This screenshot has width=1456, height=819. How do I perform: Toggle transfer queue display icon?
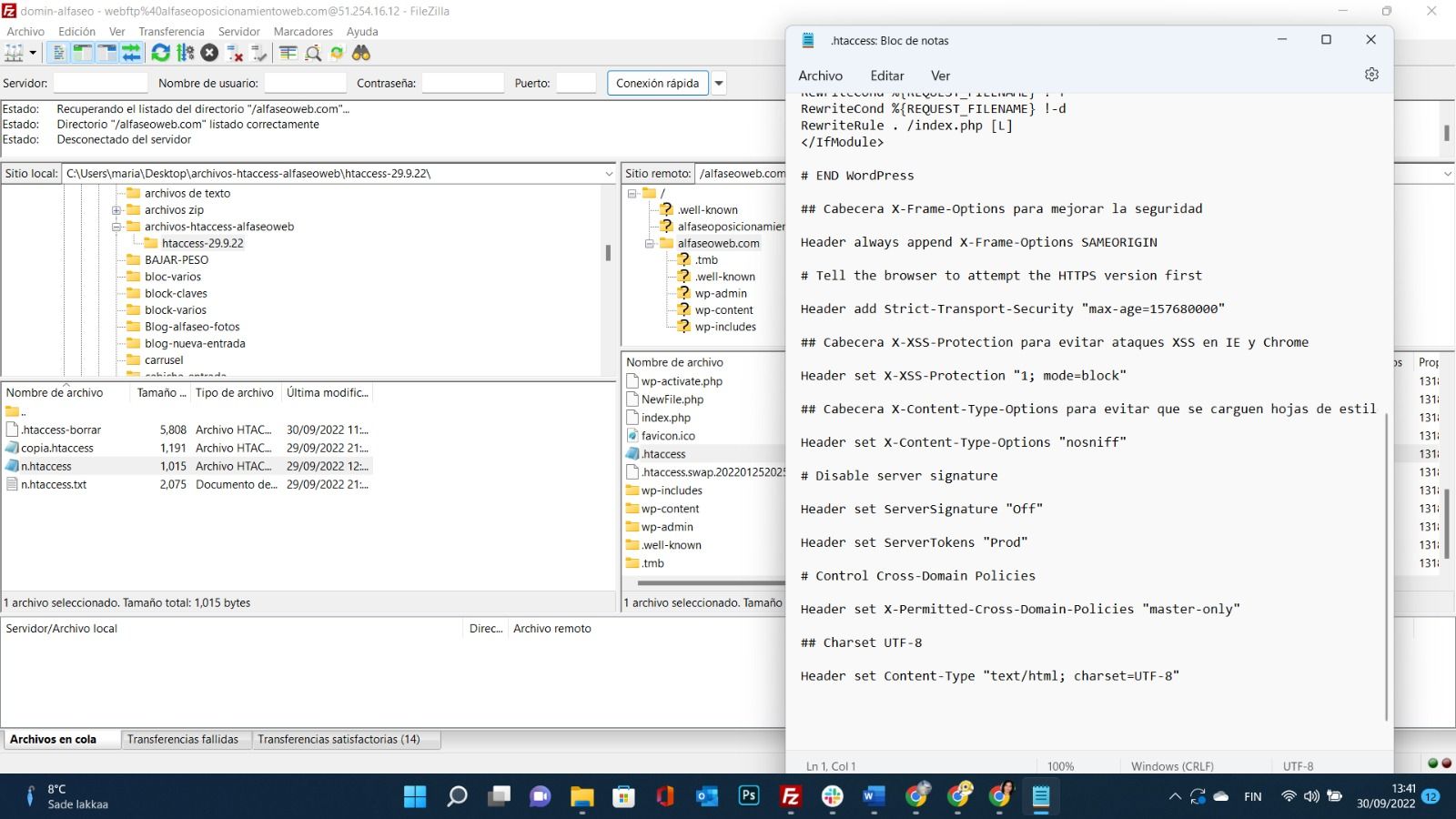point(131,53)
